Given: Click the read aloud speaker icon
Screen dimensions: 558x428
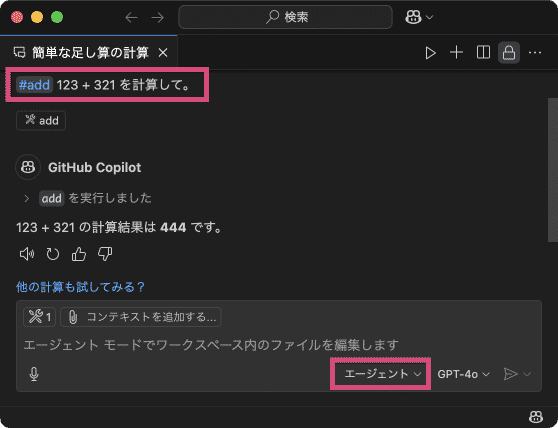Looking at the screenshot, I should 27,254.
